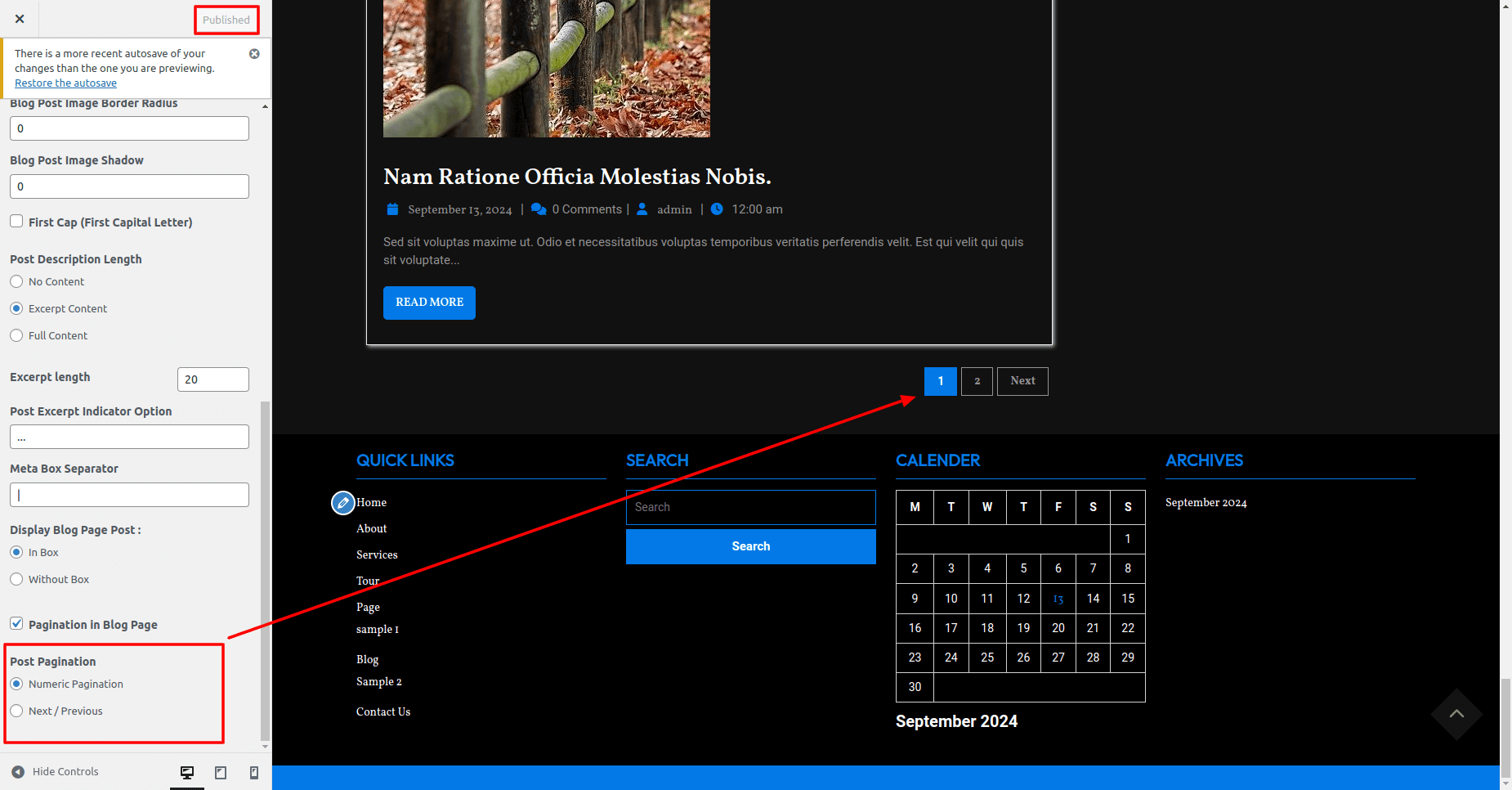Open Contact Us in Quick Links
Screen dimensions: 1512x790
[x=382, y=711]
